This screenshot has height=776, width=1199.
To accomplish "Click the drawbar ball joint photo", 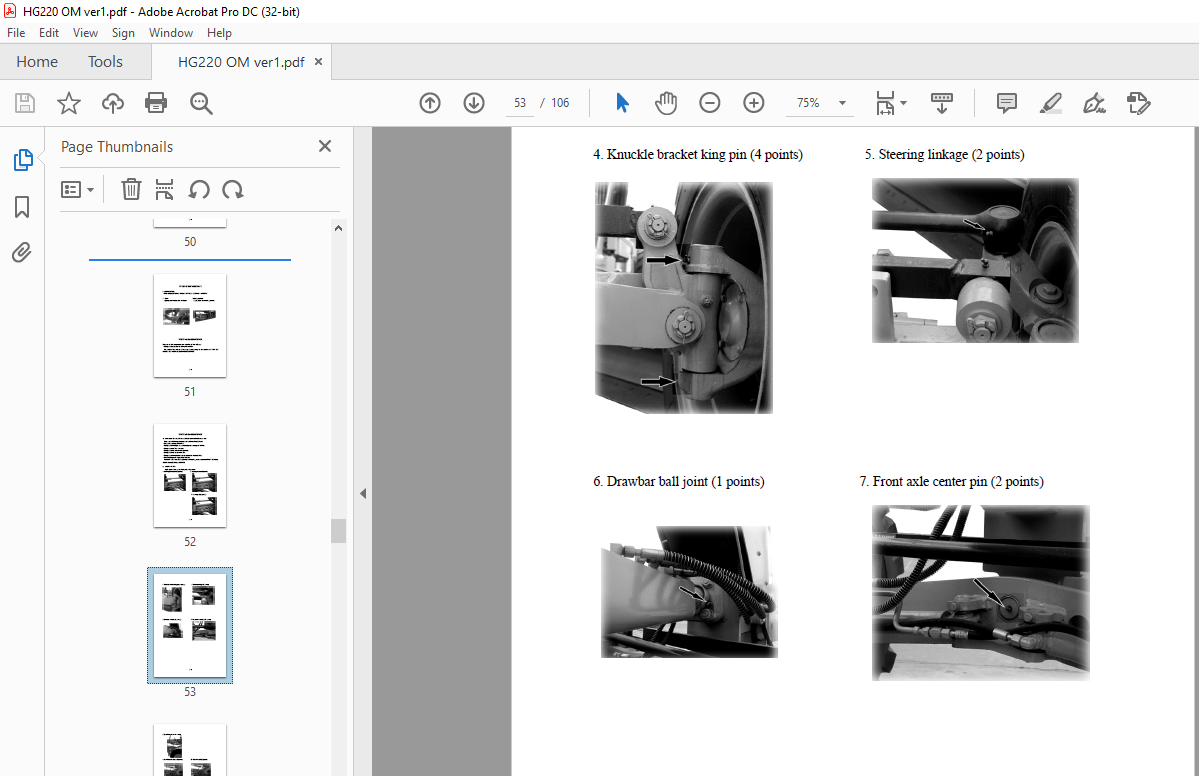I will tap(689, 592).
